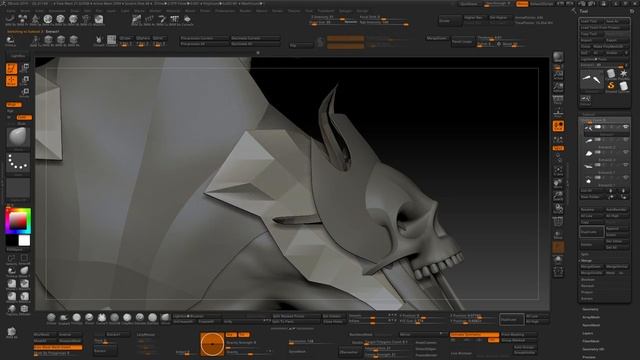This screenshot has height=360, width=640.
Task: Click Duplicate in the Subtool panel
Action: click(591, 232)
